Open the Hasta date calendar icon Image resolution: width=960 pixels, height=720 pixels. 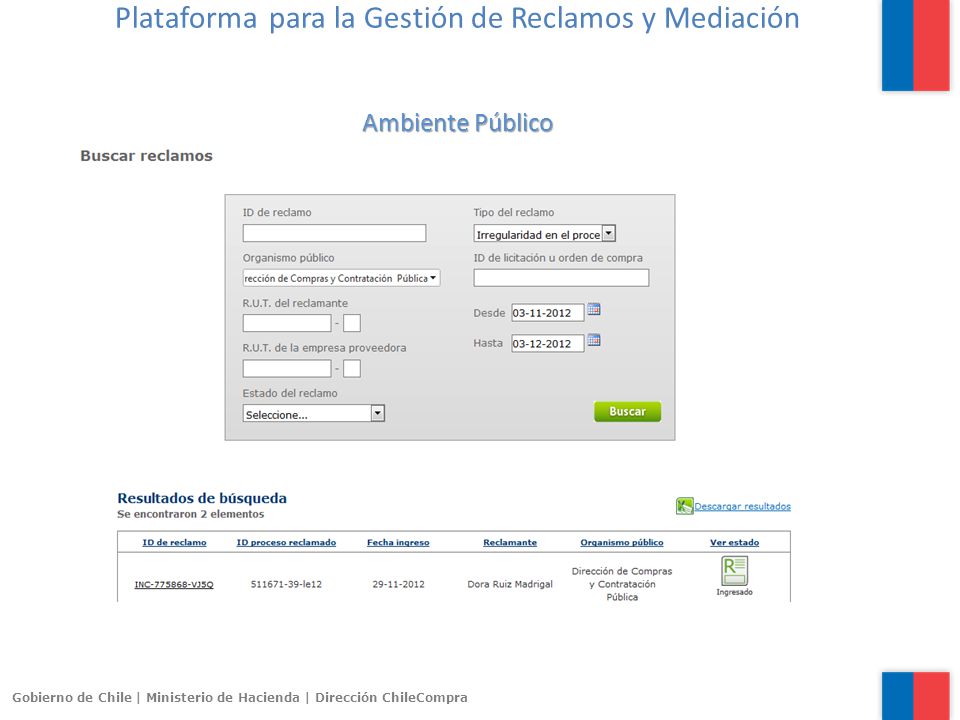593,340
